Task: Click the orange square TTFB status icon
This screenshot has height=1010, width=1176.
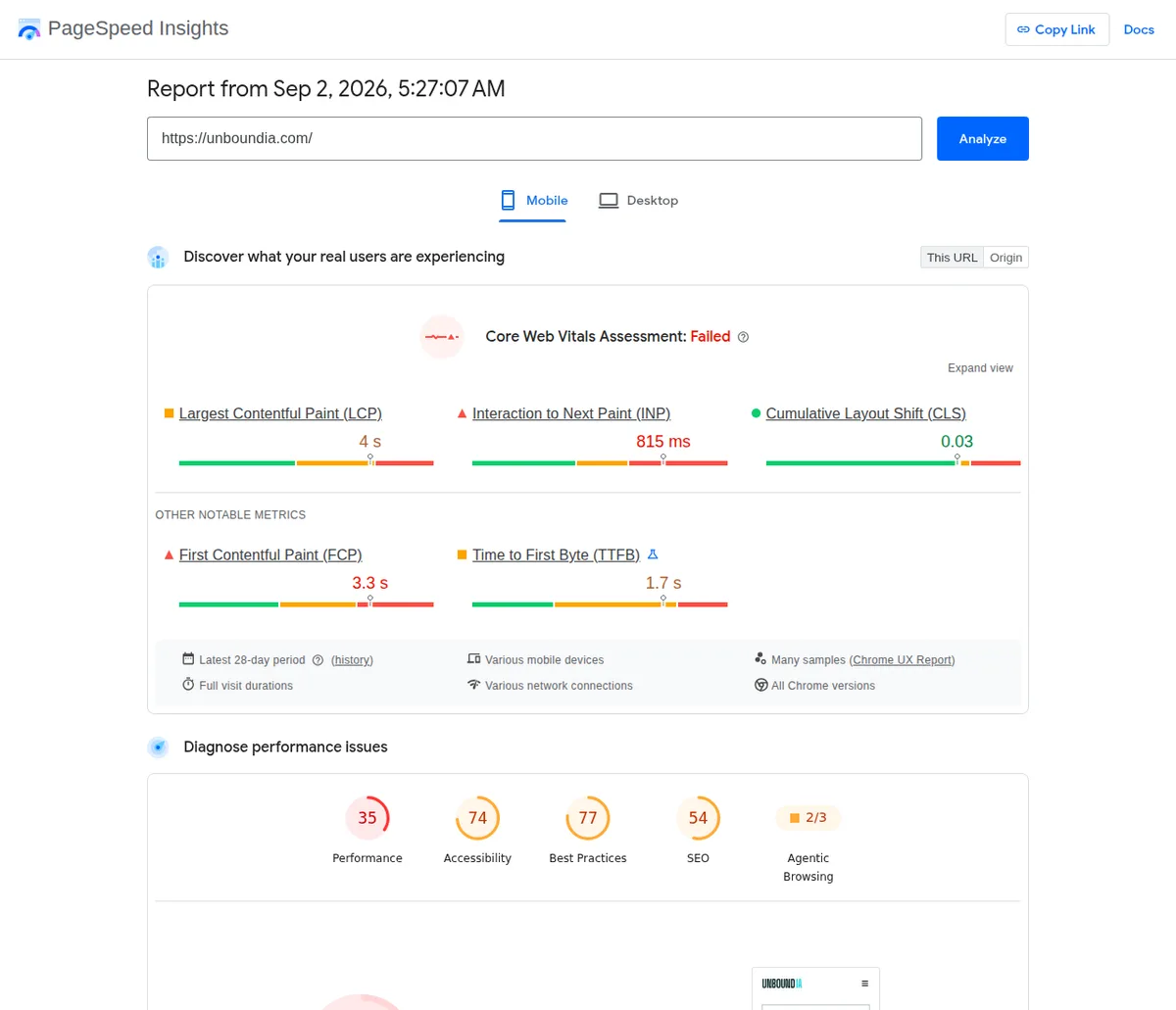Action: pos(462,554)
